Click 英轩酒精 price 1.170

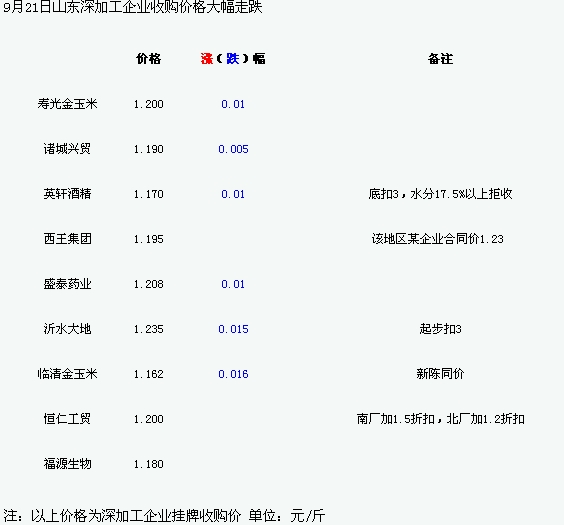coord(149,194)
